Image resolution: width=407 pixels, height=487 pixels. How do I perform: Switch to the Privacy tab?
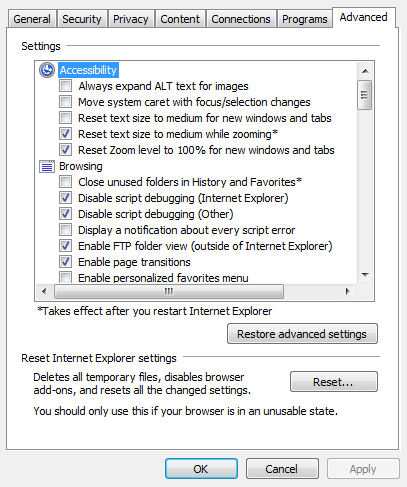(x=131, y=19)
